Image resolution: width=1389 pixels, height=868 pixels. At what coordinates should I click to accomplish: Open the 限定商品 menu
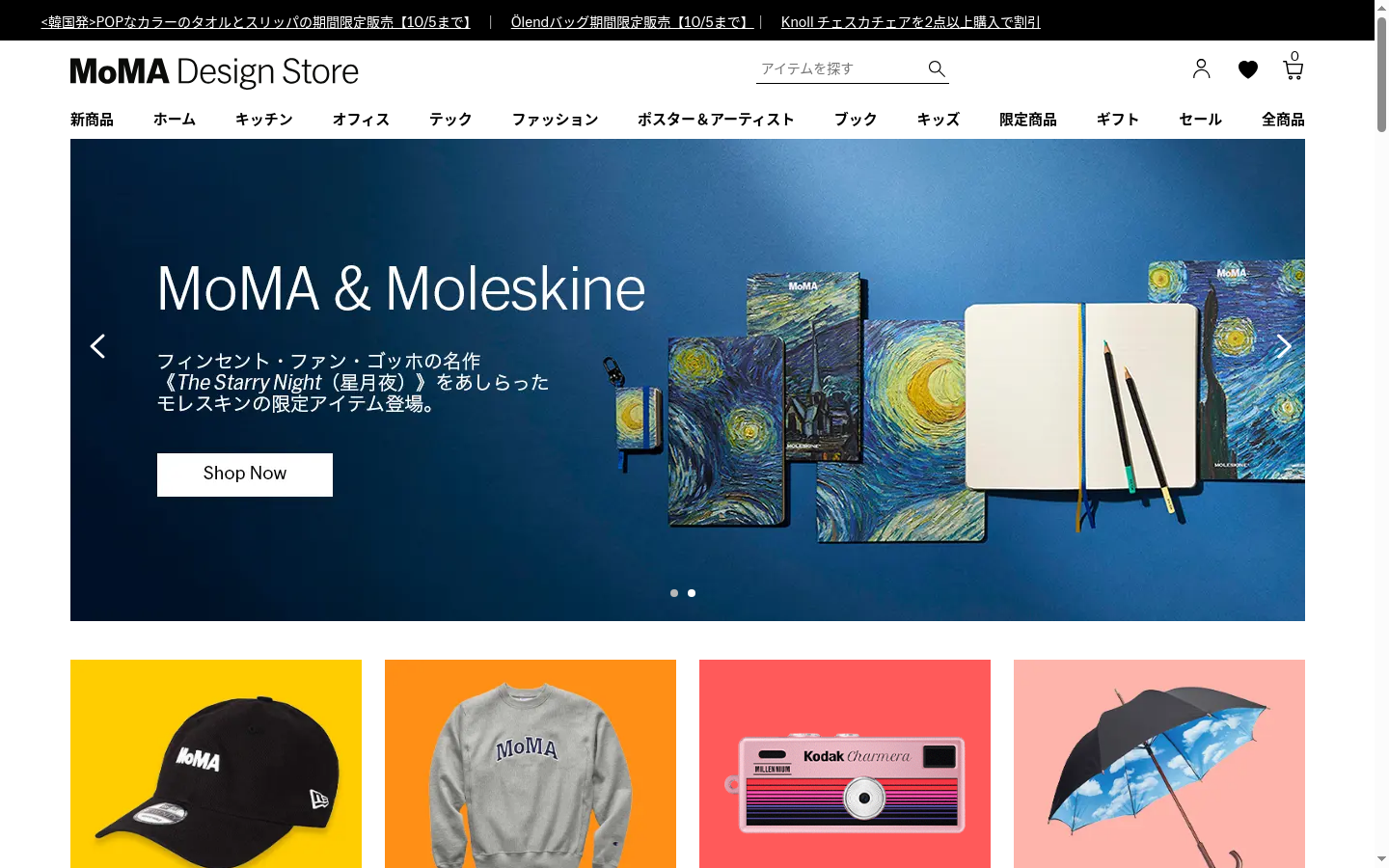[x=1028, y=120]
